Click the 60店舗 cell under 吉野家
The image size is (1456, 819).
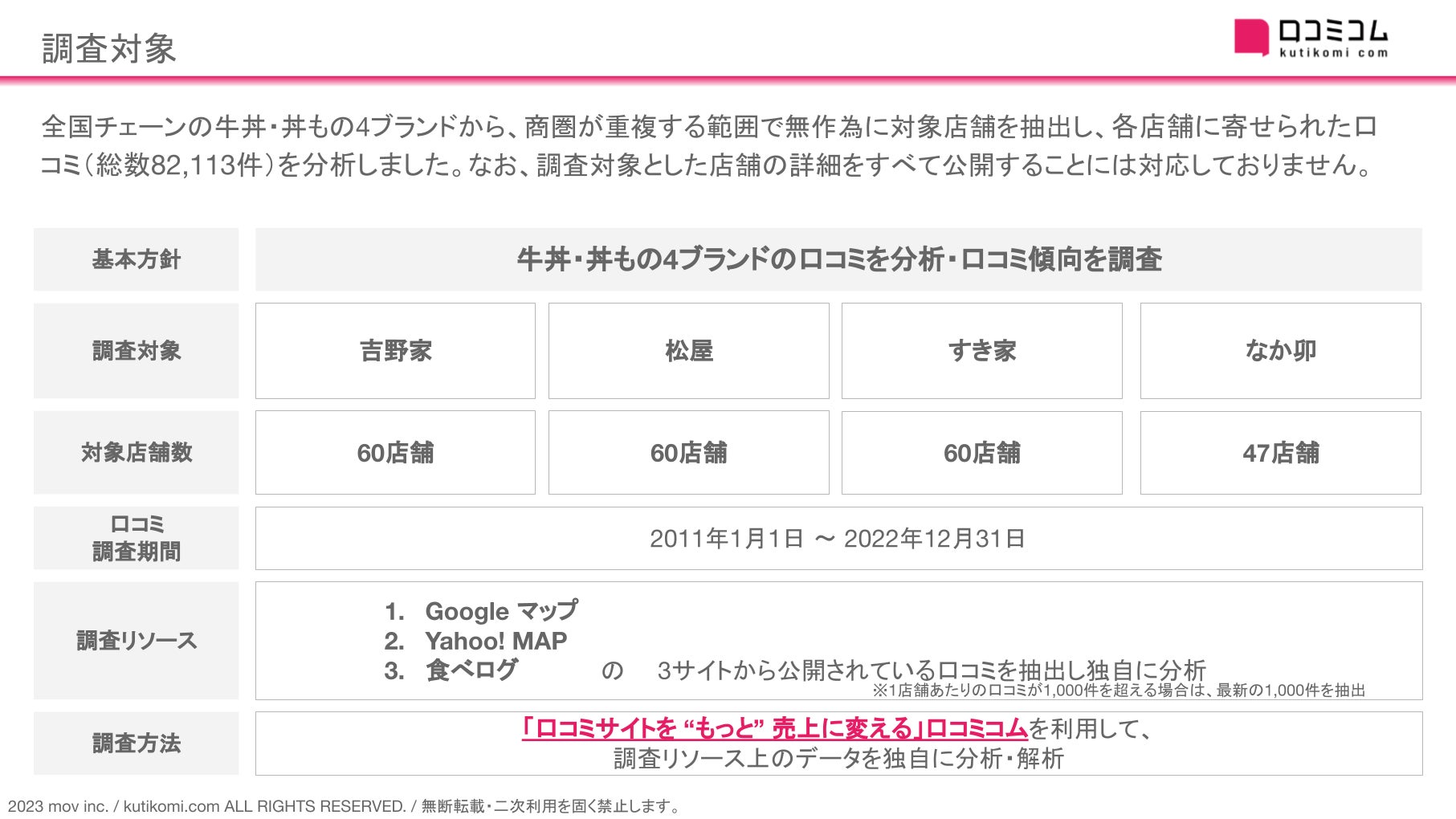point(395,453)
